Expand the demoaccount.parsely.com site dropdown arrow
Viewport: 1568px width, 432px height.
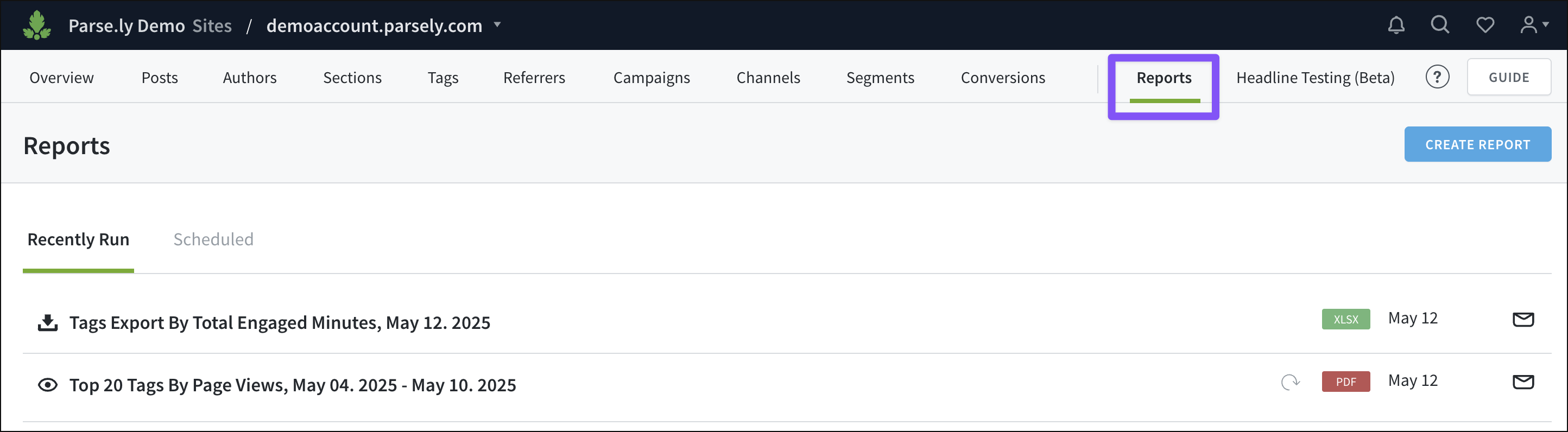point(497,24)
